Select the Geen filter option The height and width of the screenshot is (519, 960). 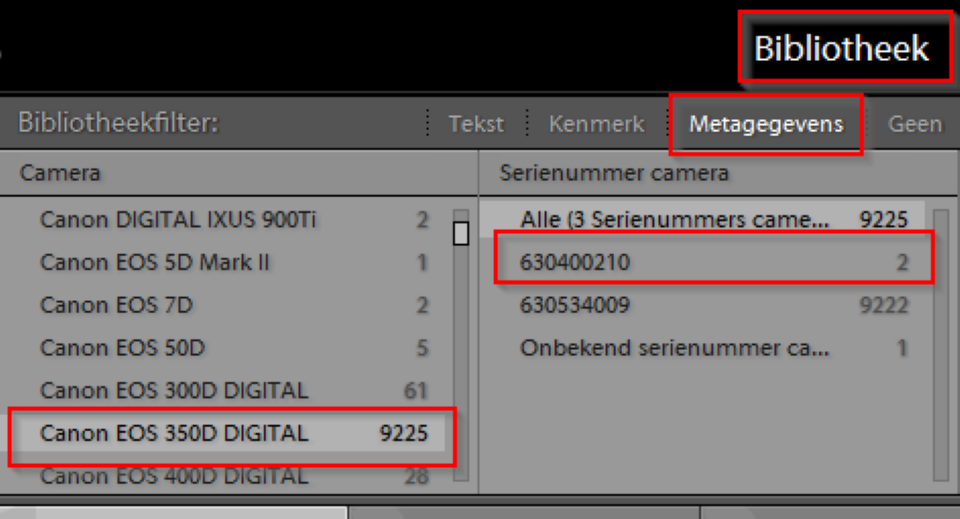coord(915,124)
